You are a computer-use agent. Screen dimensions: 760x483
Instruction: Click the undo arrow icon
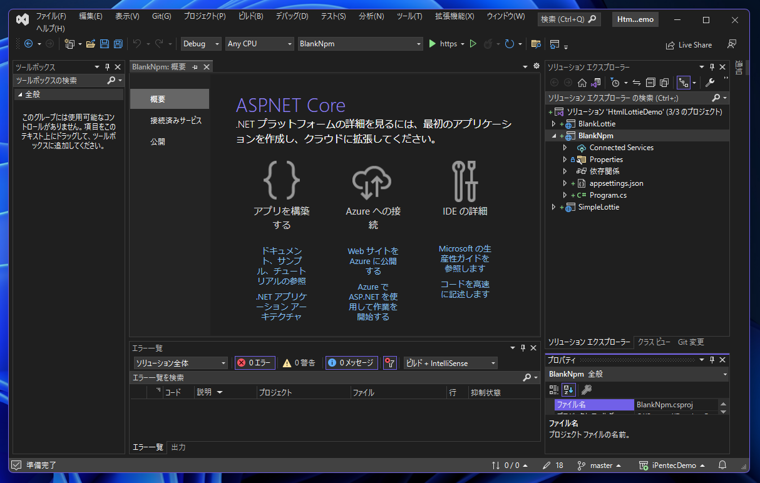point(137,44)
